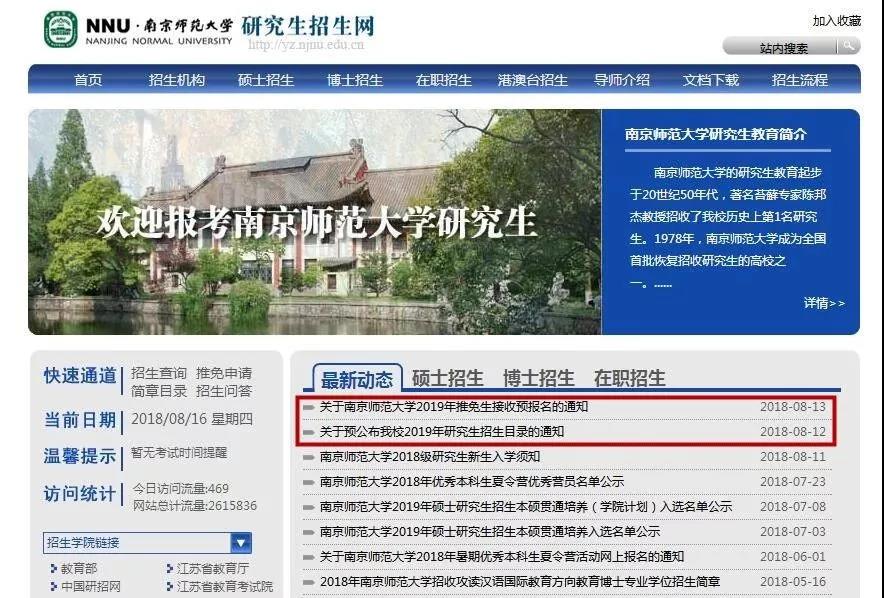Viewport: 884px width, 598px height.
Task: Select 首页 in the navigation bar
Action: (x=89, y=81)
